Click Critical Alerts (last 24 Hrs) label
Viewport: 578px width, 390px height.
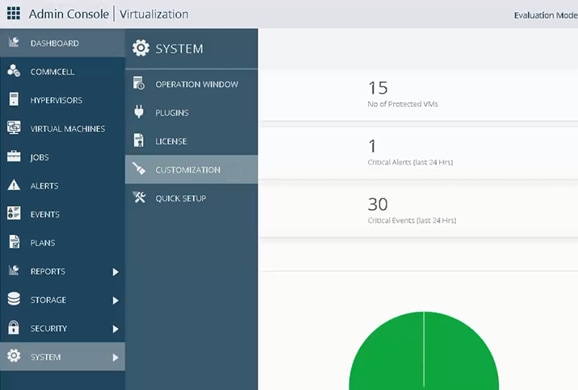(x=410, y=162)
